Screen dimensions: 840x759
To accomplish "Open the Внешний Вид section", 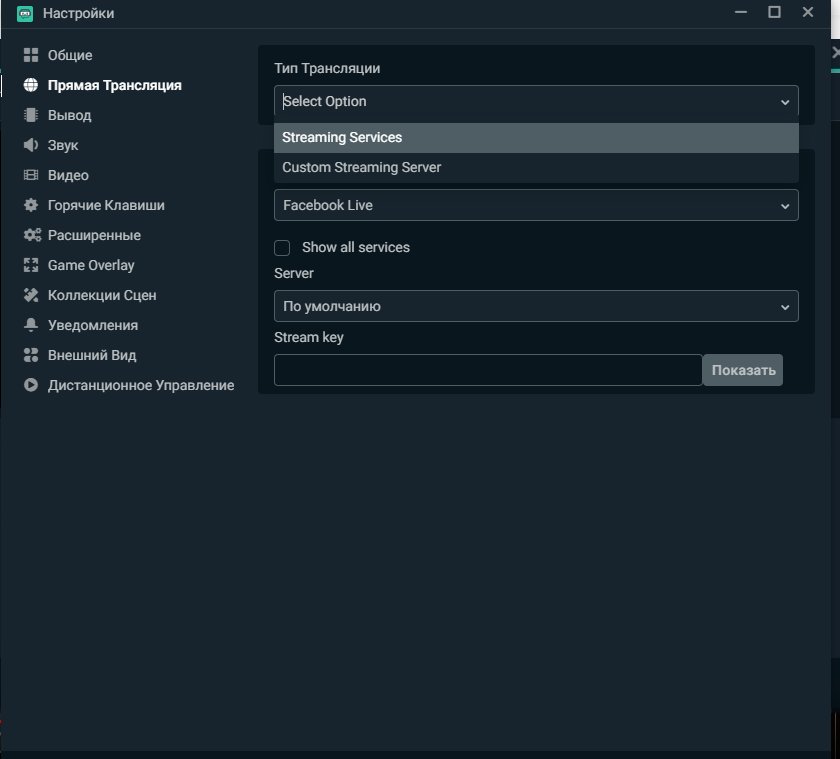I will [x=91, y=355].
